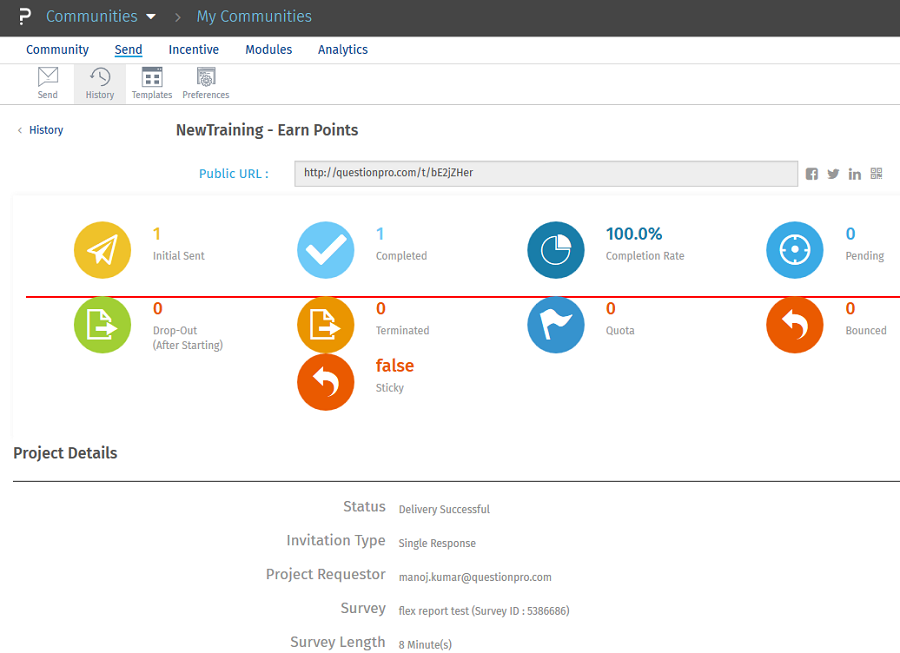Image resolution: width=900 pixels, height=653 pixels.
Task: Click the Project Details heading
Action: 65,453
